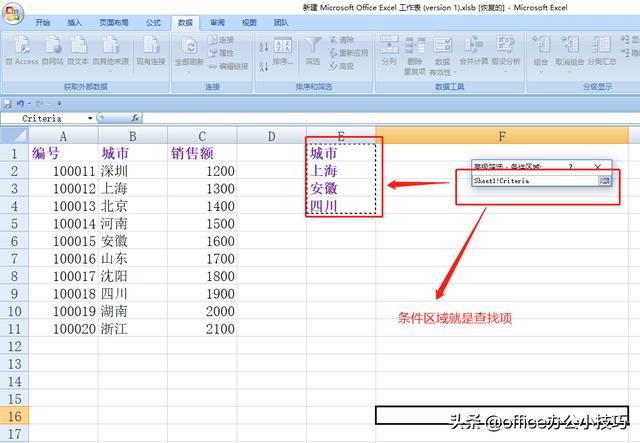Switch to the 插入 tab
Image resolution: width=640 pixels, height=443 pixels.
[x=74, y=23]
